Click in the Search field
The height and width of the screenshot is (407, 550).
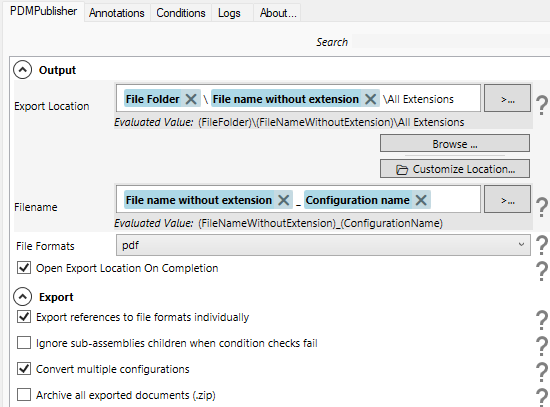451,42
